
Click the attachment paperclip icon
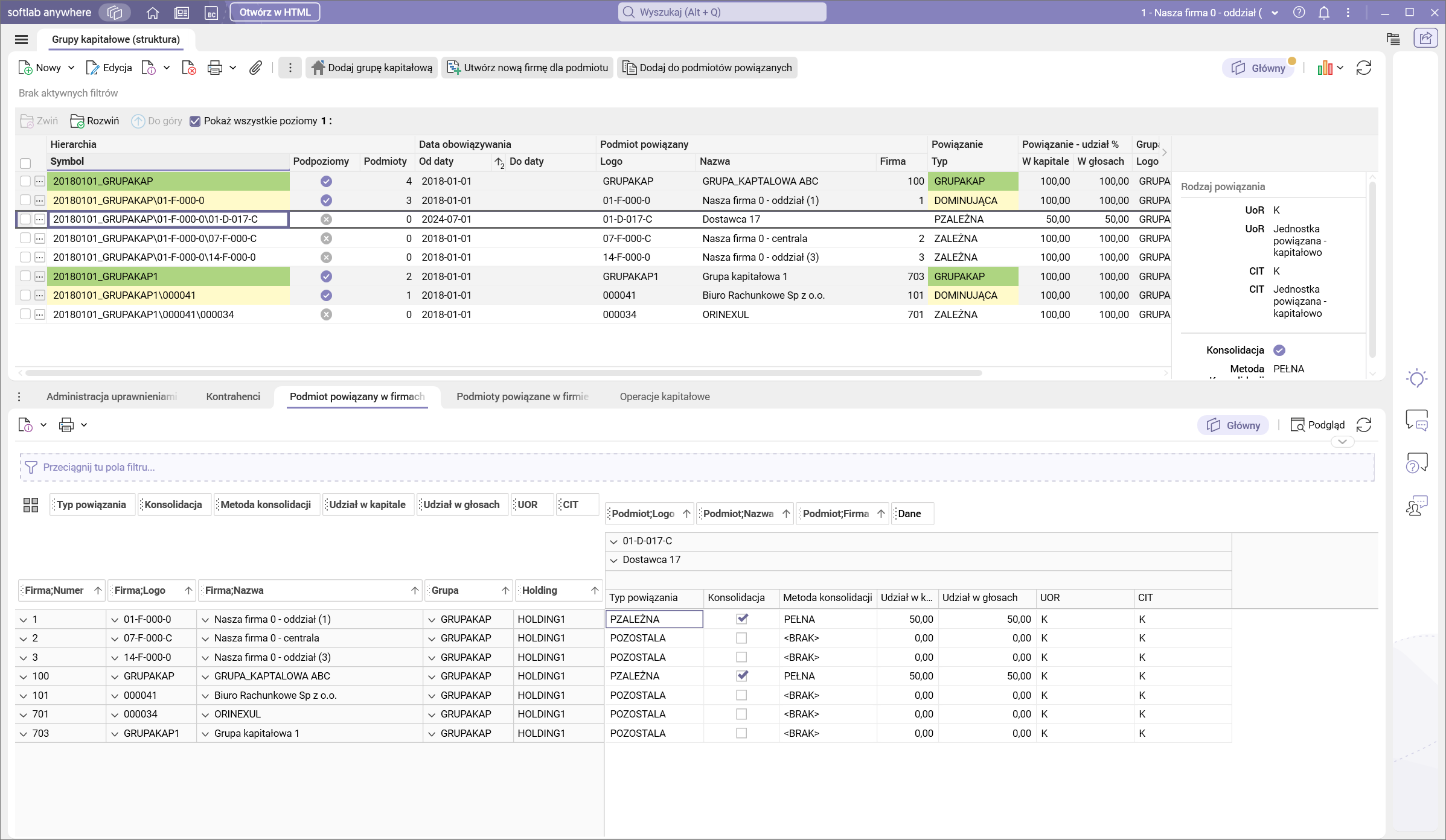click(255, 68)
